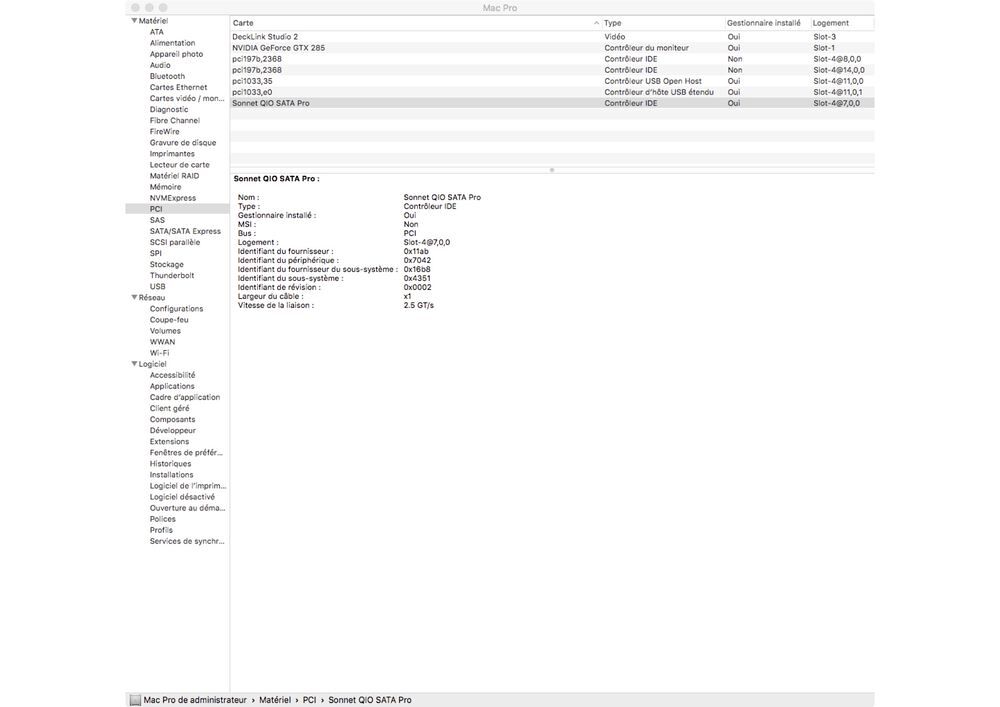Toggle sort arrow on Carte column
1000x707 pixels.
click(x=596, y=23)
